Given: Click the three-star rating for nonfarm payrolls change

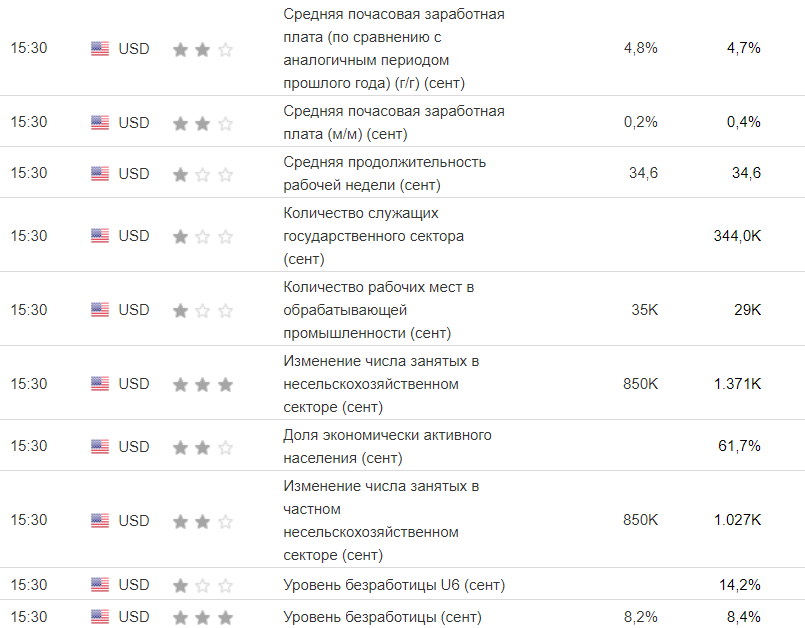Looking at the screenshot, I should point(203,384).
